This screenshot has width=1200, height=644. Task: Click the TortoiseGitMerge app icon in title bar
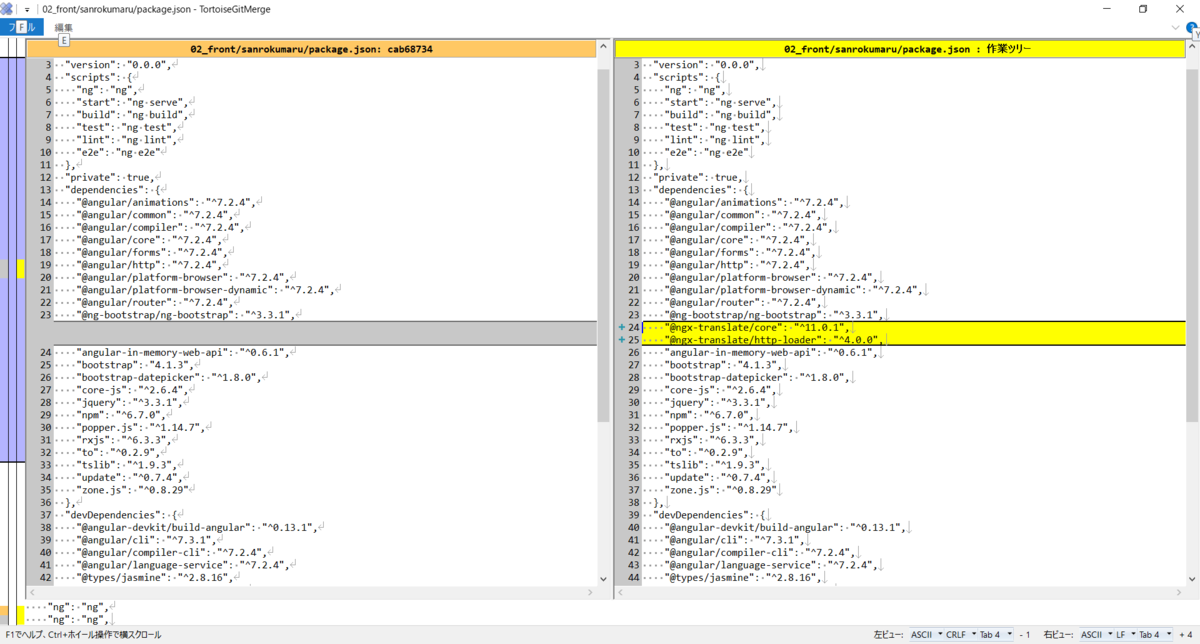[x=7, y=8]
